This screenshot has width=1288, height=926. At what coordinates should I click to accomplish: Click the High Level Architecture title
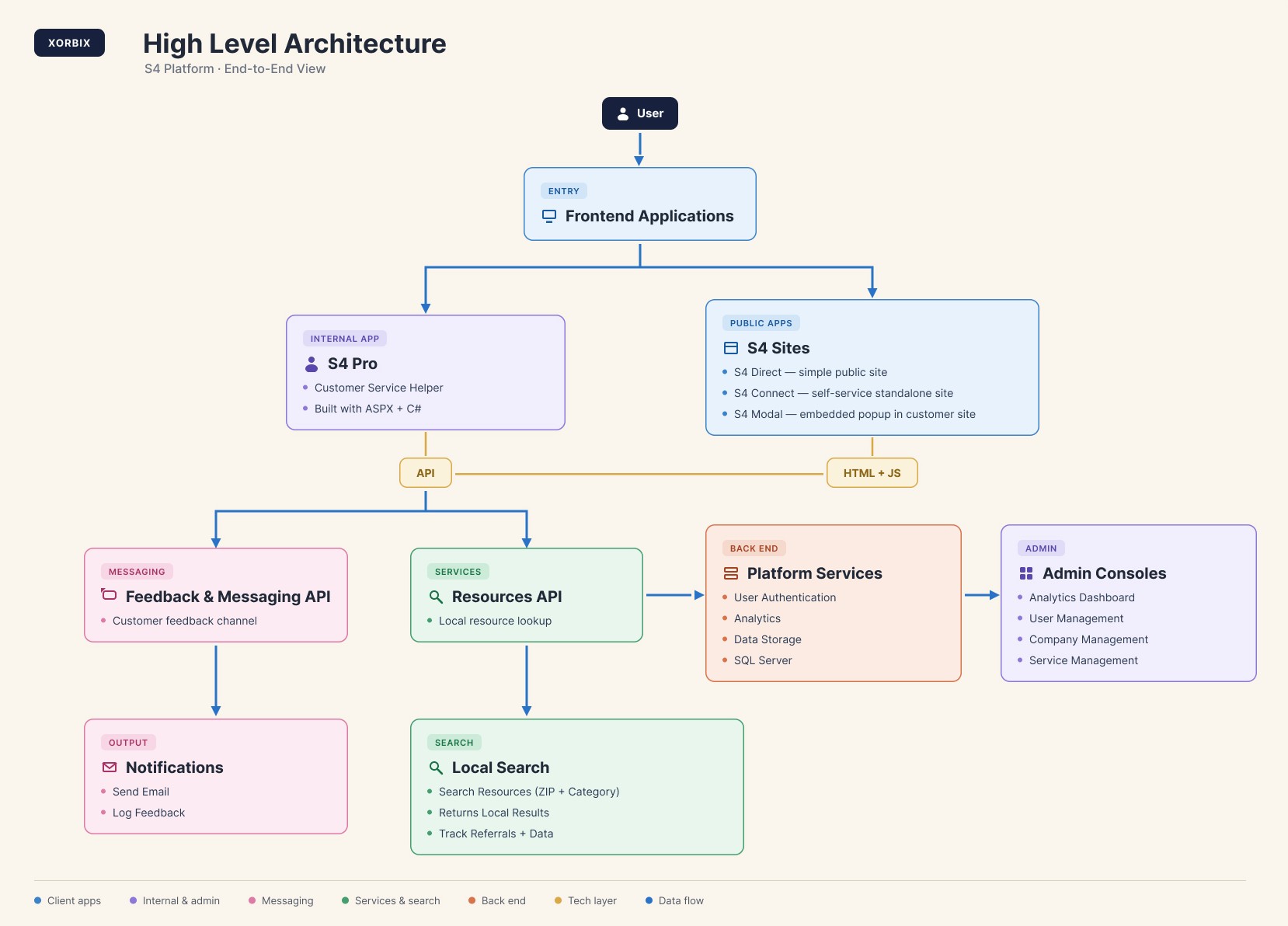coord(294,44)
